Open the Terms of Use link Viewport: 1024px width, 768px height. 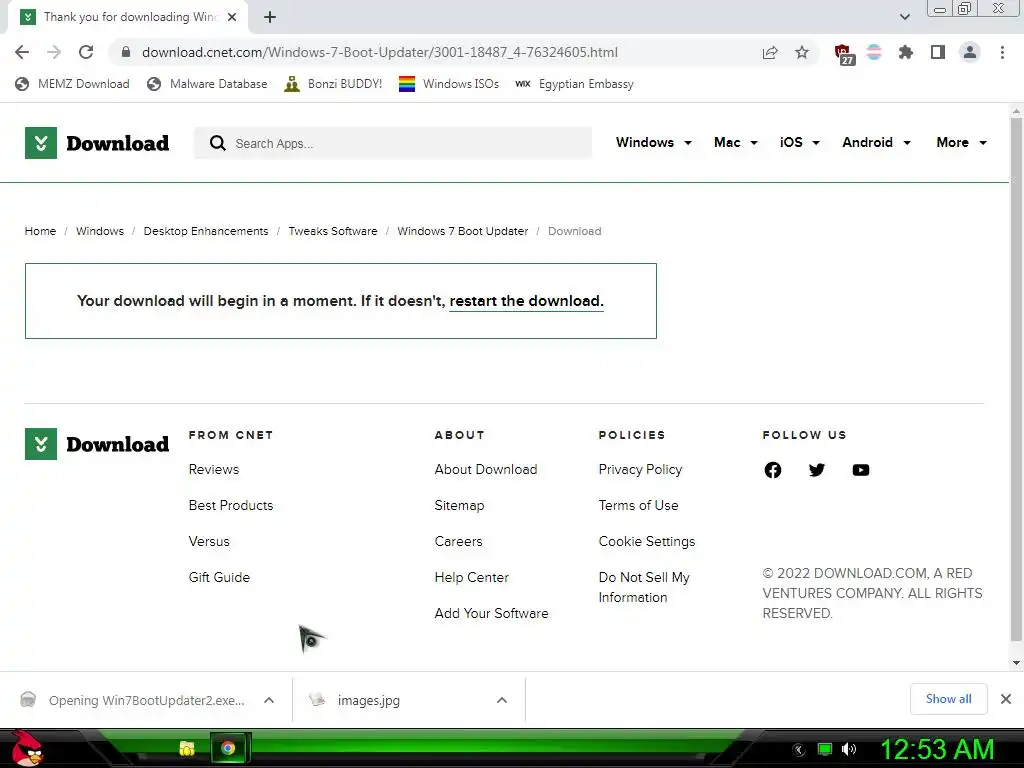tap(638, 505)
